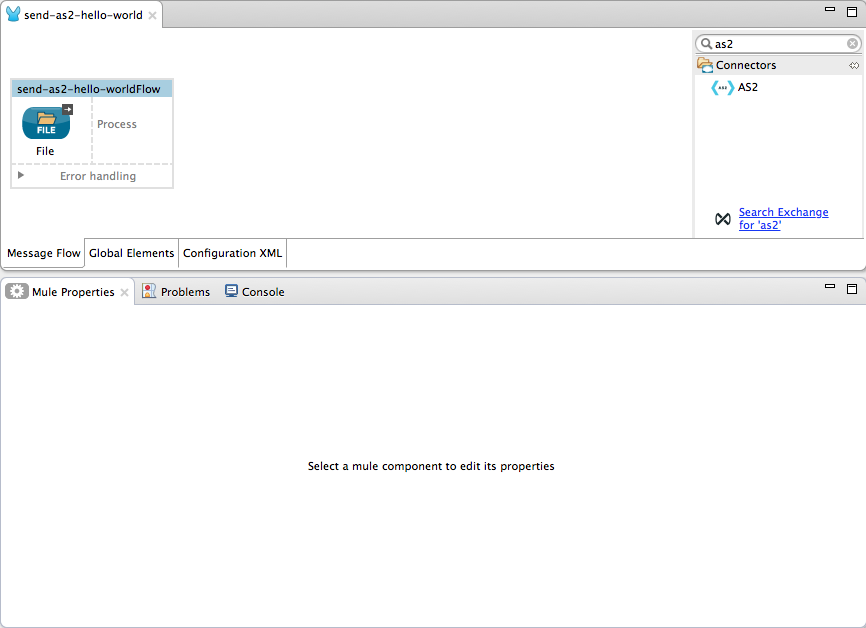
Task: Click the Exchange infinity icon near Search Exchange
Action: (722, 218)
